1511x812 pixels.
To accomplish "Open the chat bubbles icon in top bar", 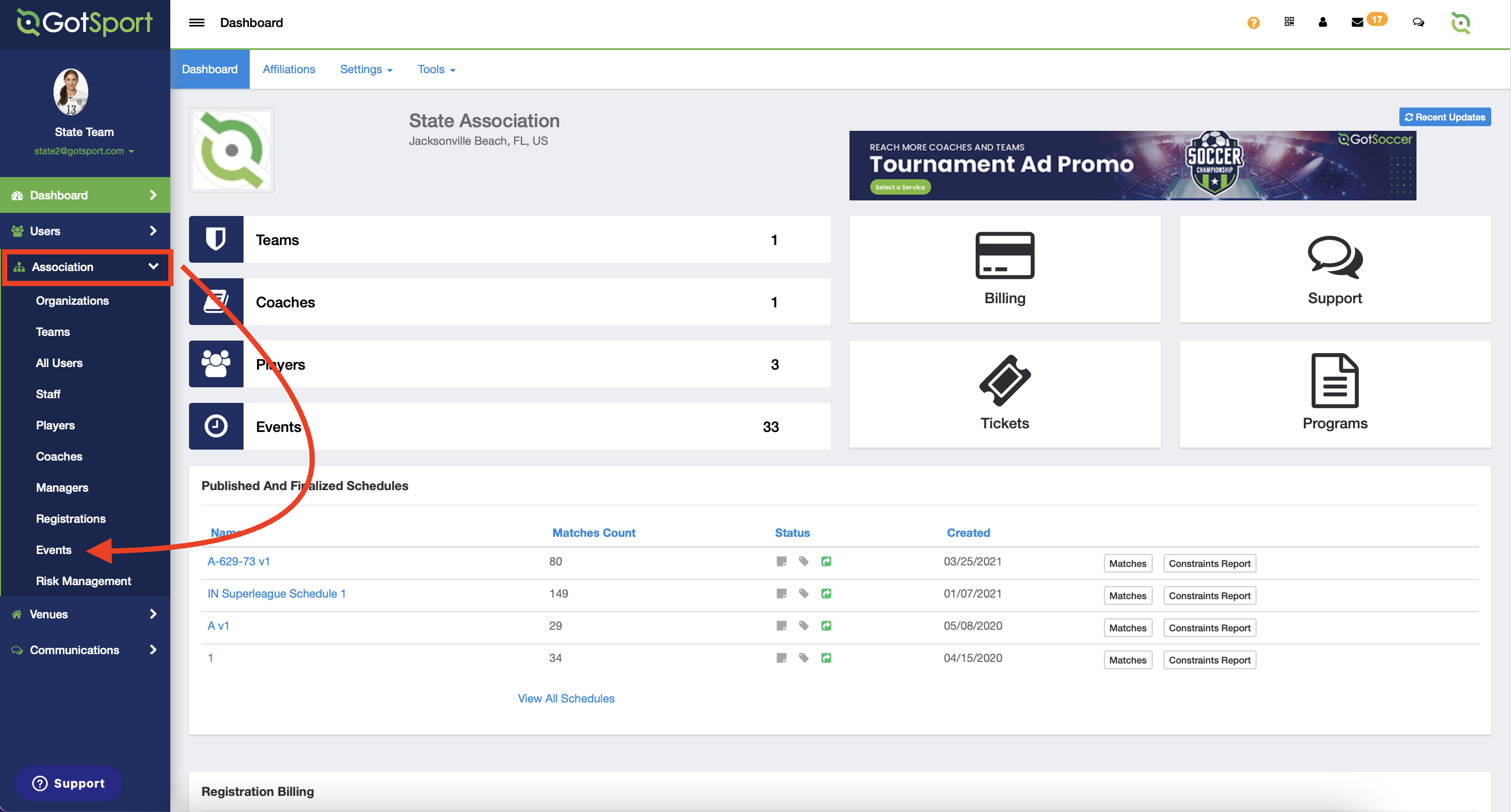I will pos(1419,22).
